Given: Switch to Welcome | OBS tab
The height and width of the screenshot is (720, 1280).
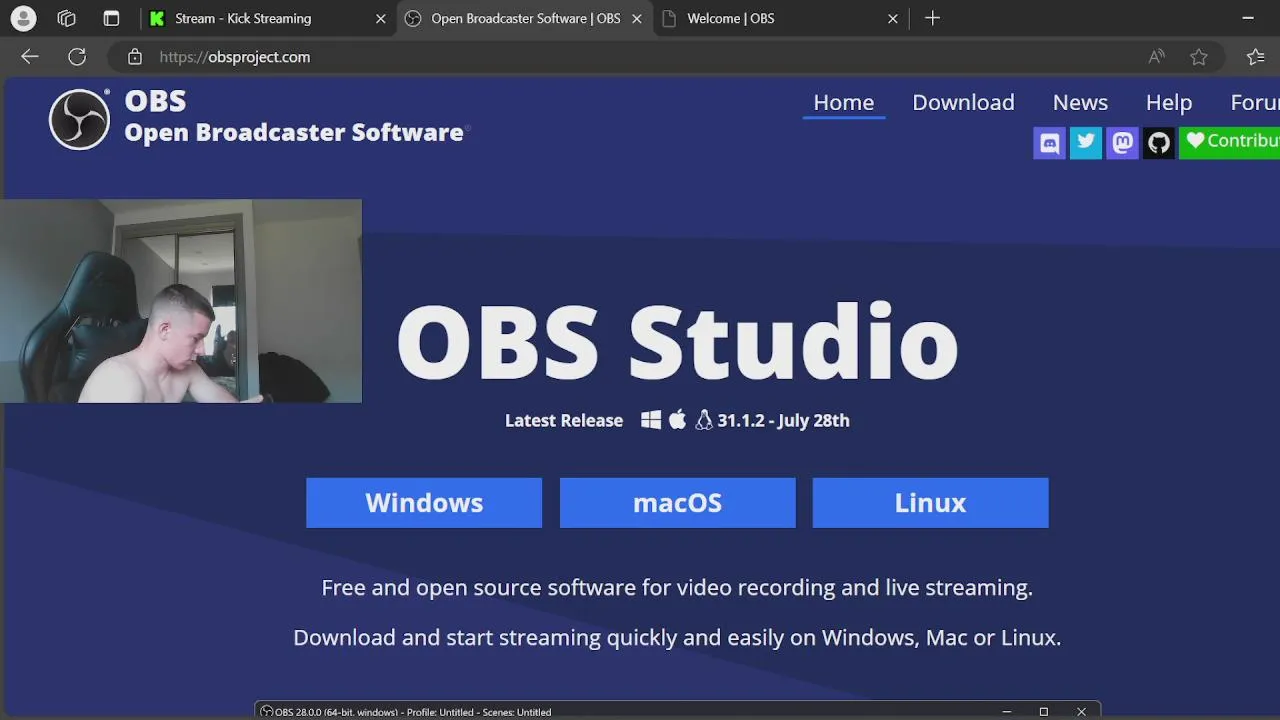Looking at the screenshot, I should 781,18.
